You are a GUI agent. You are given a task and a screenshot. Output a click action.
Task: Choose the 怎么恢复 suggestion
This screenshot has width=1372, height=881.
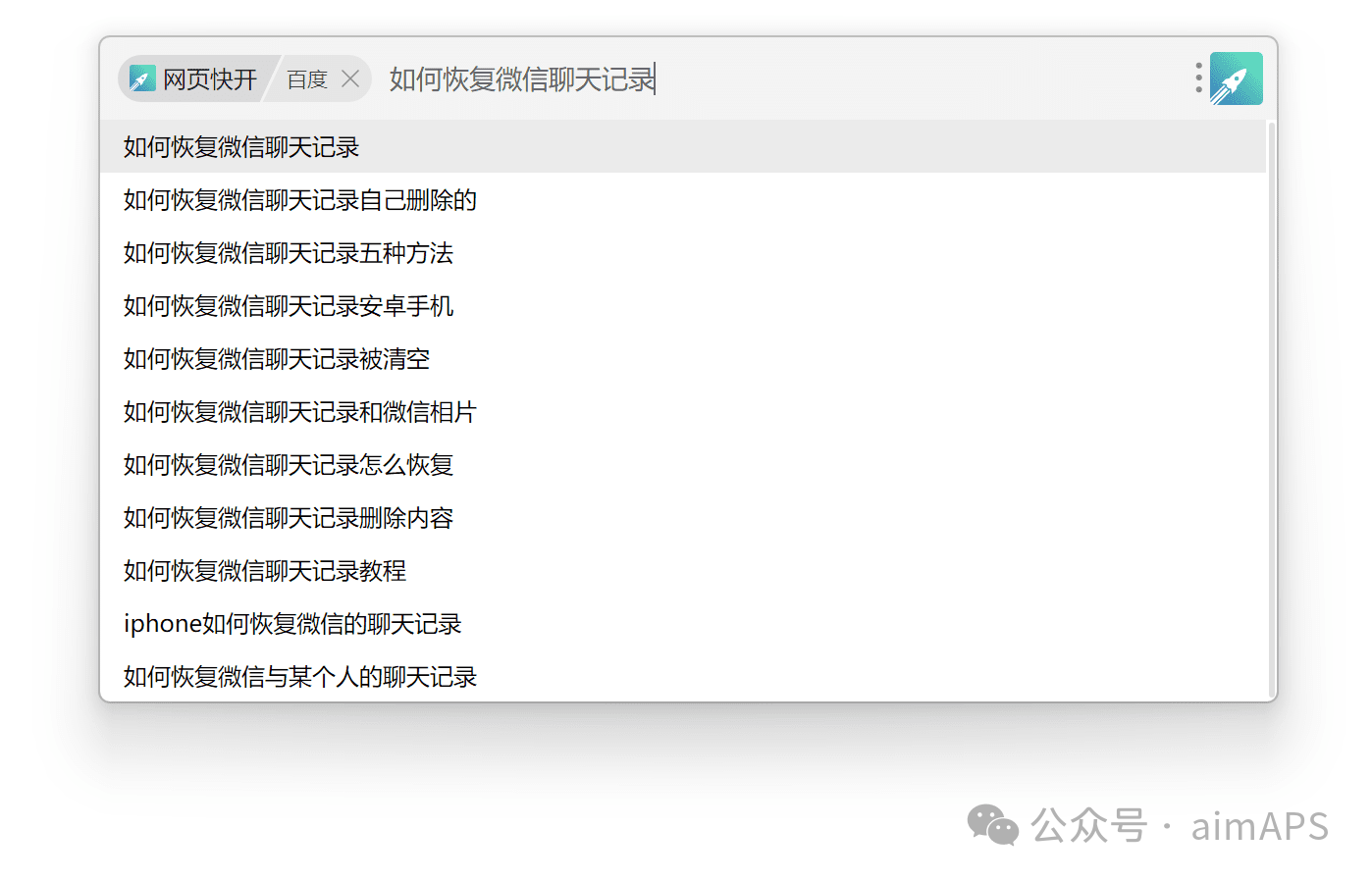(289, 465)
